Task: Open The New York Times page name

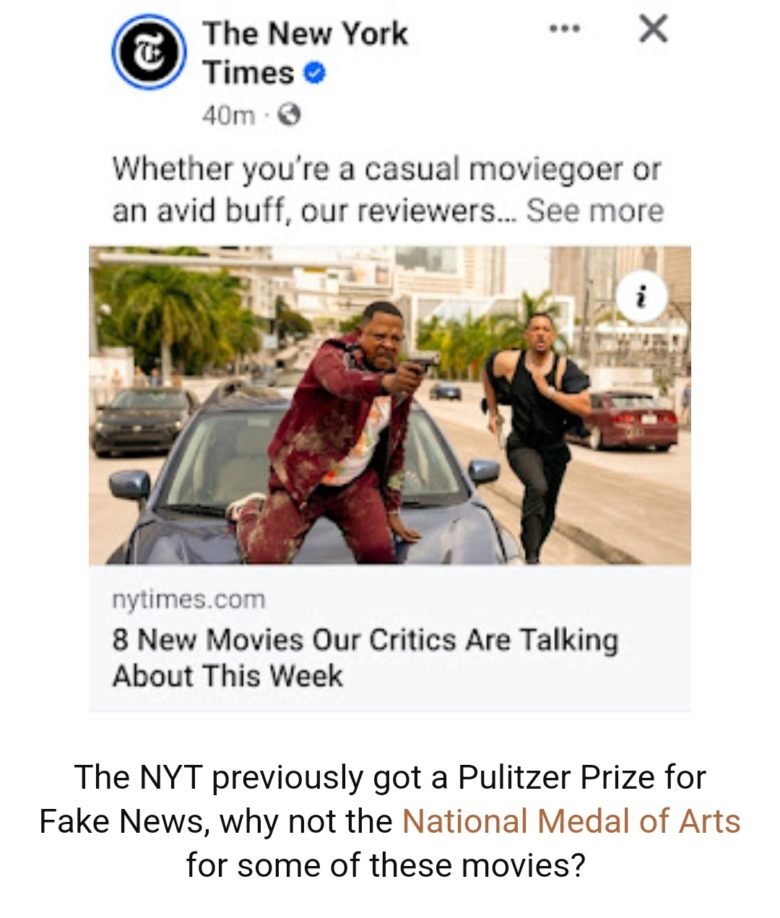Action: (305, 53)
